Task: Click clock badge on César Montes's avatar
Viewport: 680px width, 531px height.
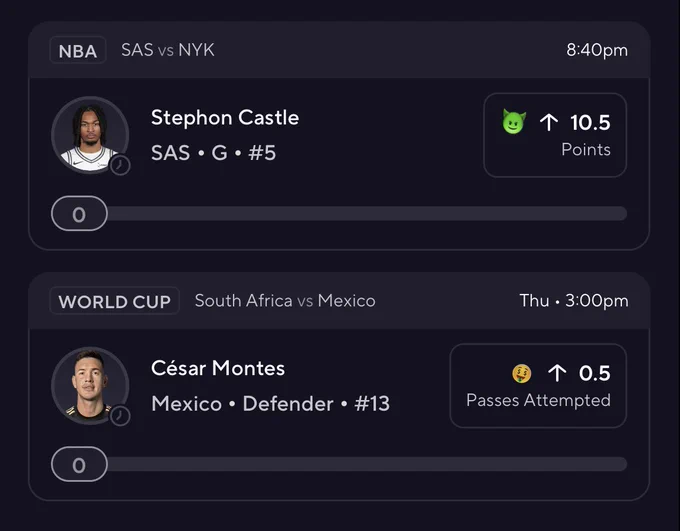Action: (x=120, y=416)
